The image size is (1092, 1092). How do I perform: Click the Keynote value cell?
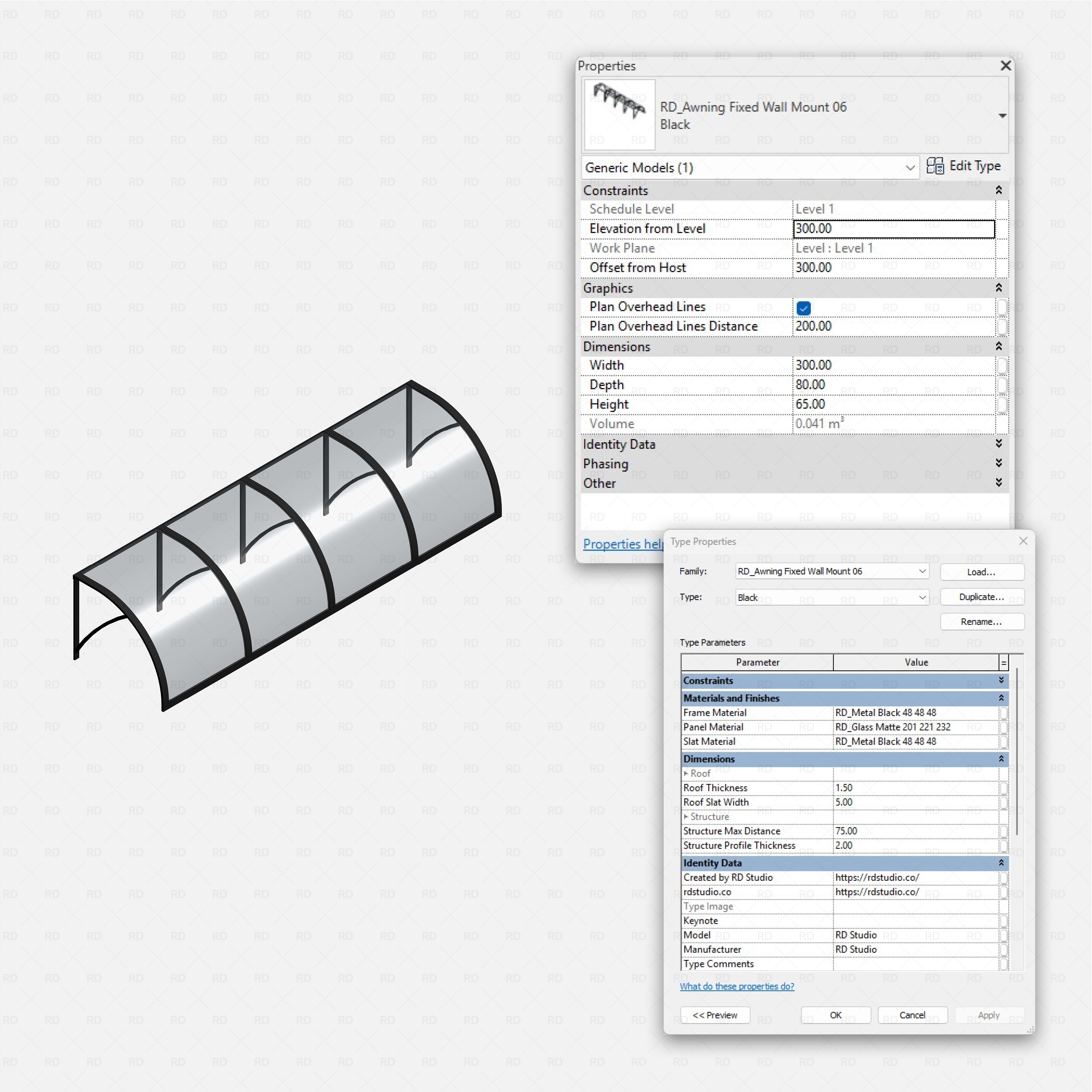coord(916,921)
